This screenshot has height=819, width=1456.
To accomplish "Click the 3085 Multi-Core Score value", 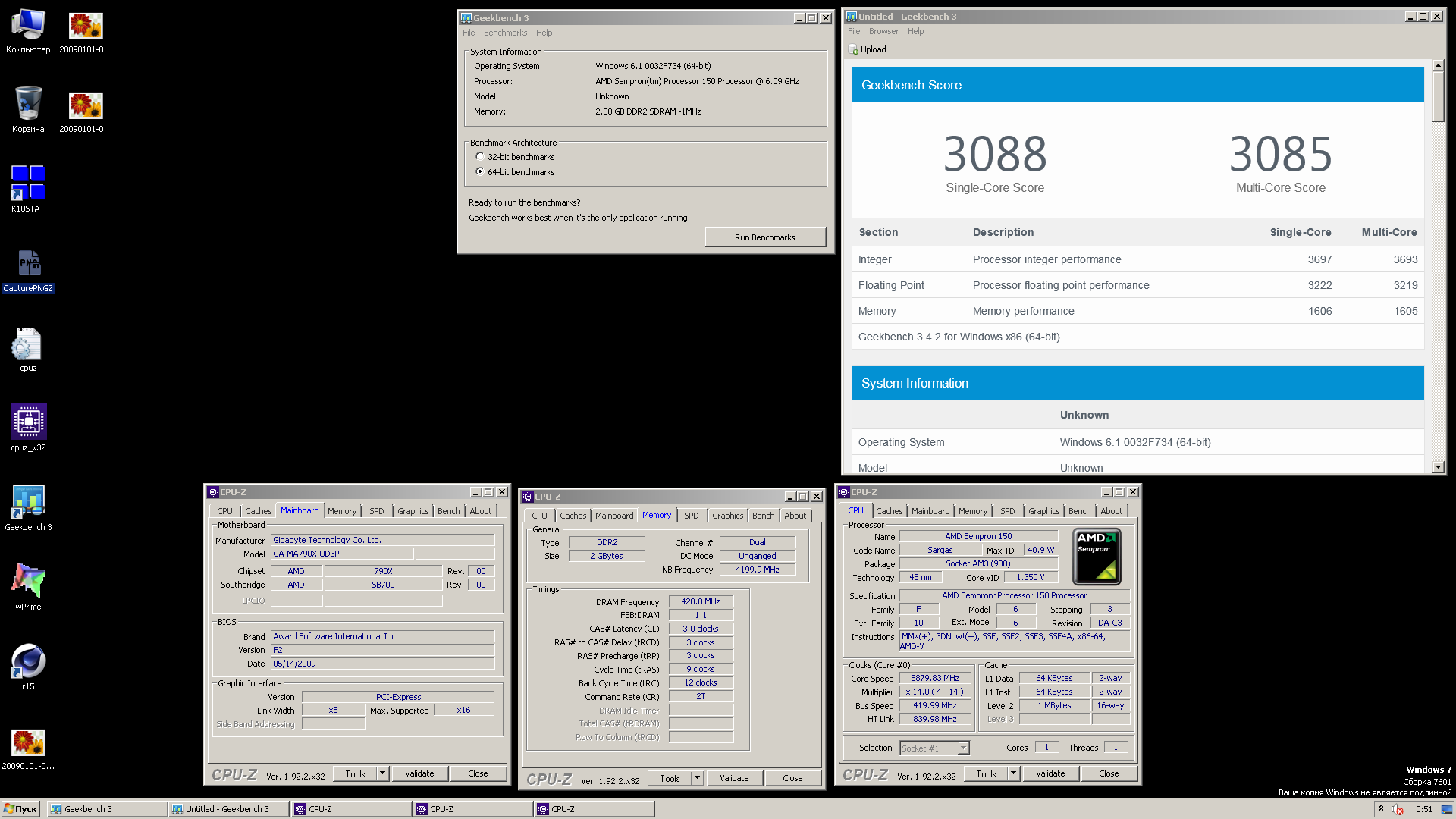I will click(x=1281, y=154).
